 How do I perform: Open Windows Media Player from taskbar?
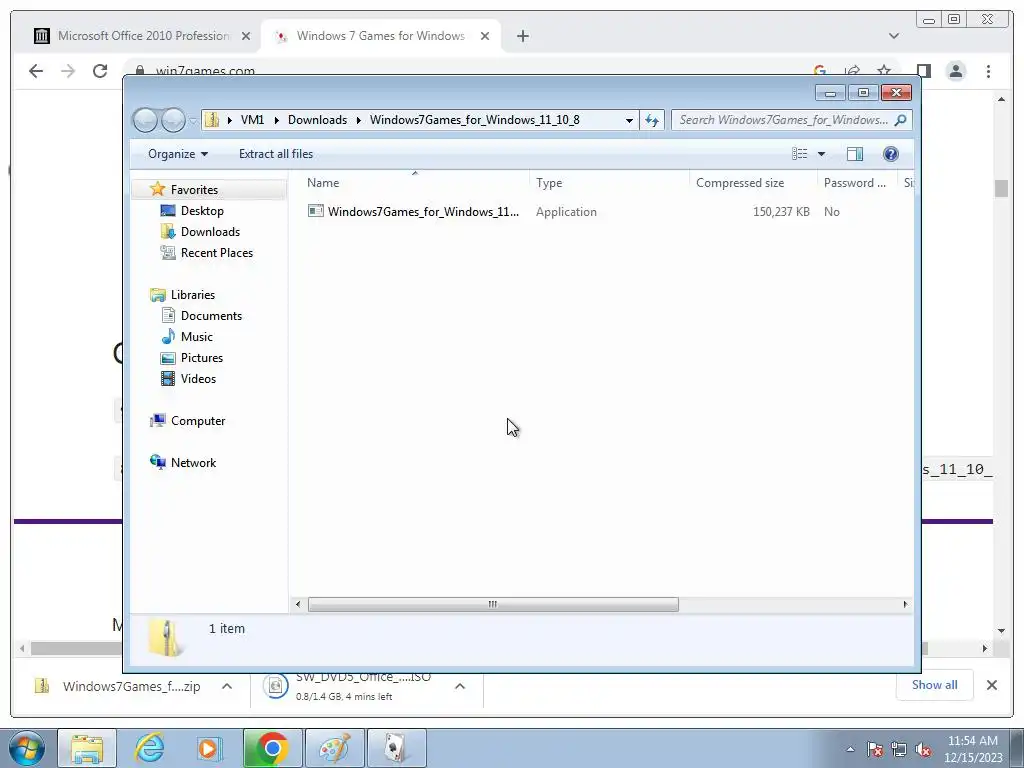[210, 748]
